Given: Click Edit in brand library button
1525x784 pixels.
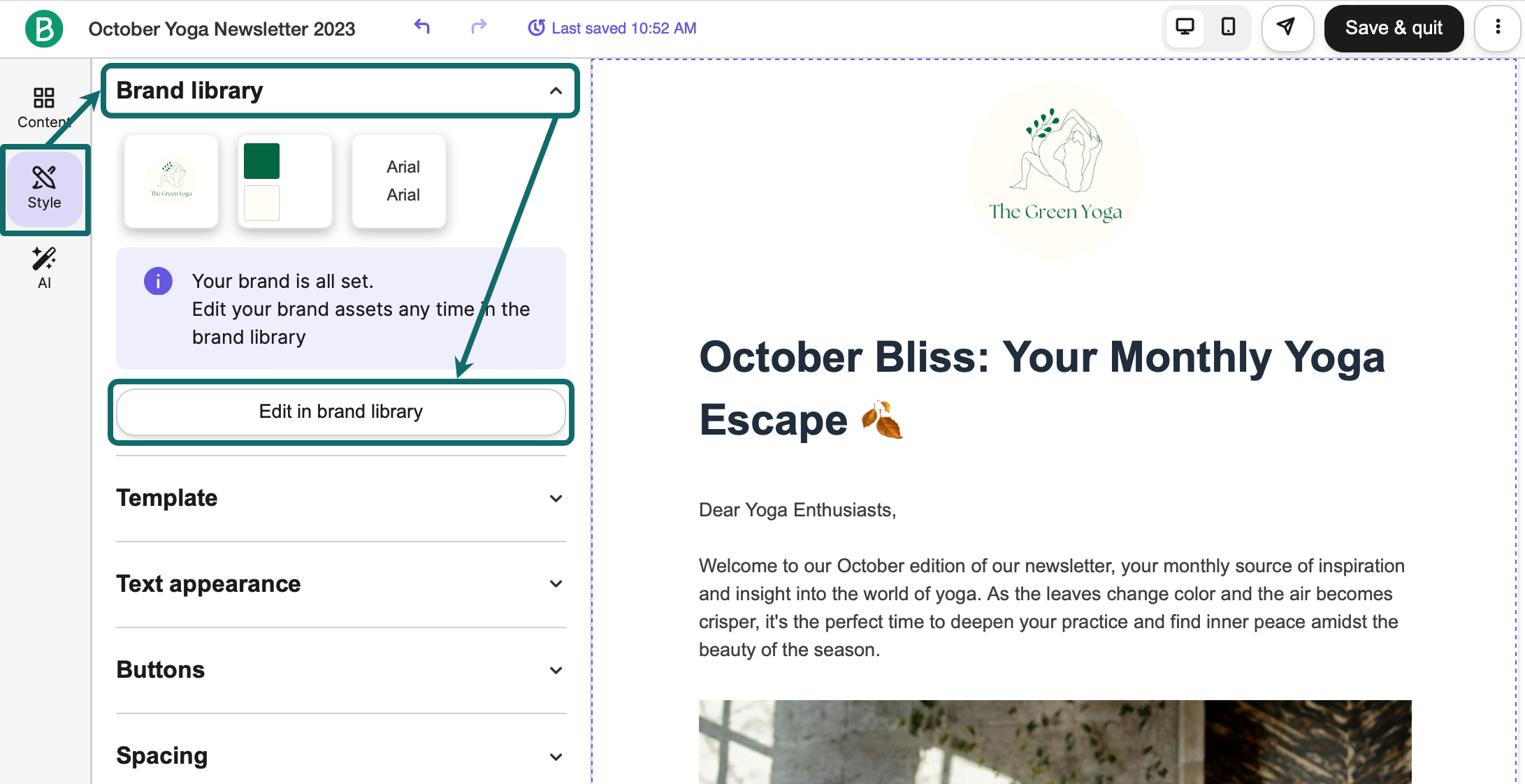Looking at the screenshot, I should tap(341, 412).
